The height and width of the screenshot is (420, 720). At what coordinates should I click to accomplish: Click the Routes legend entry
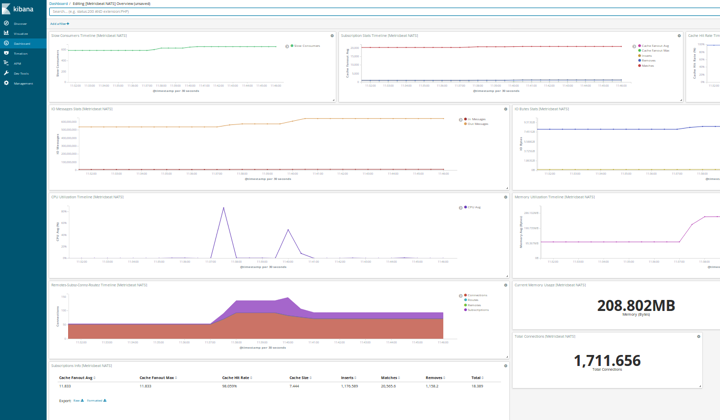pyautogui.click(x=472, y=300)
